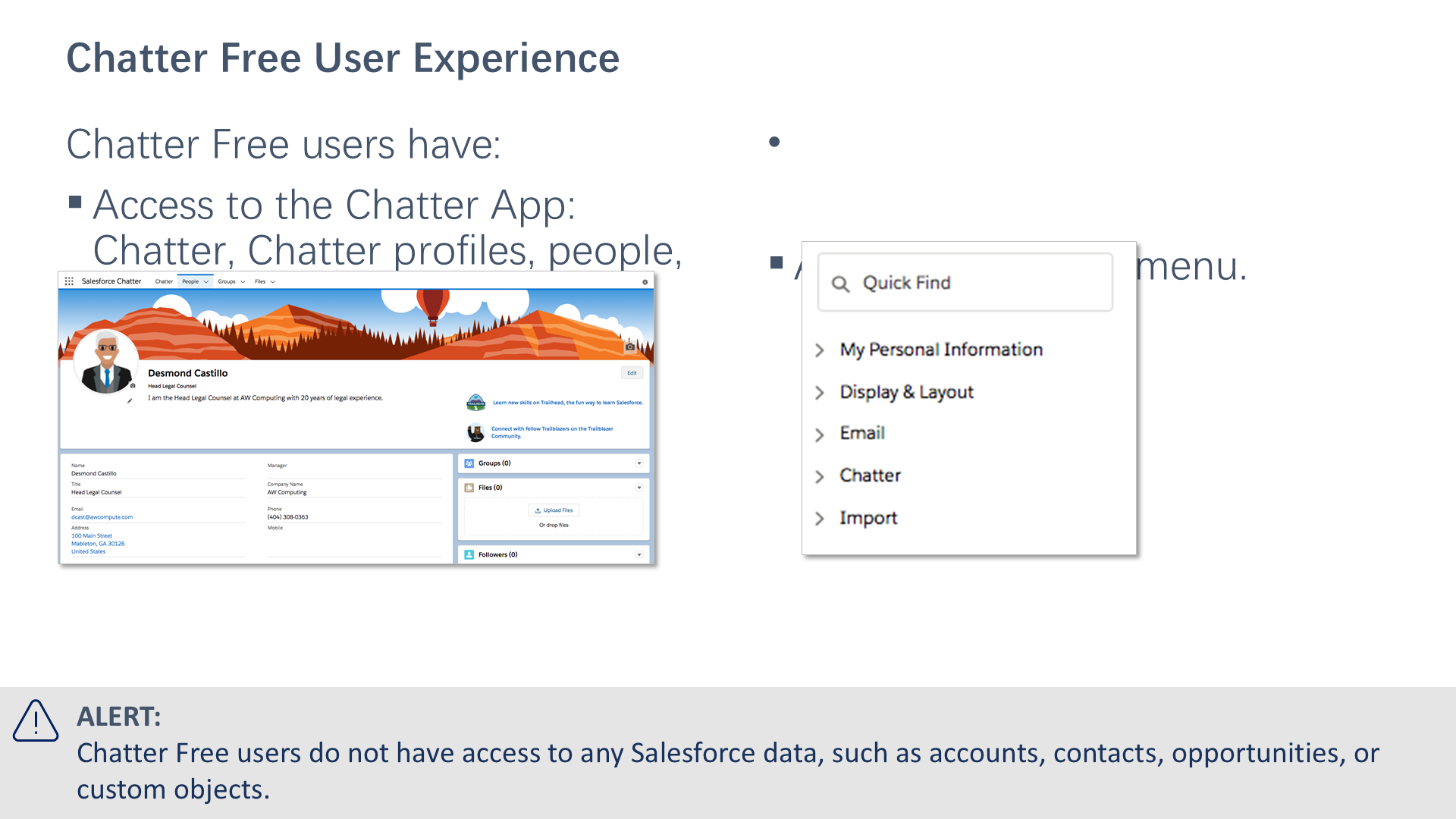Expand the Chatter settings chevron
The height and width of the screenshot is (819, 1456).
(x=820, y=476)
